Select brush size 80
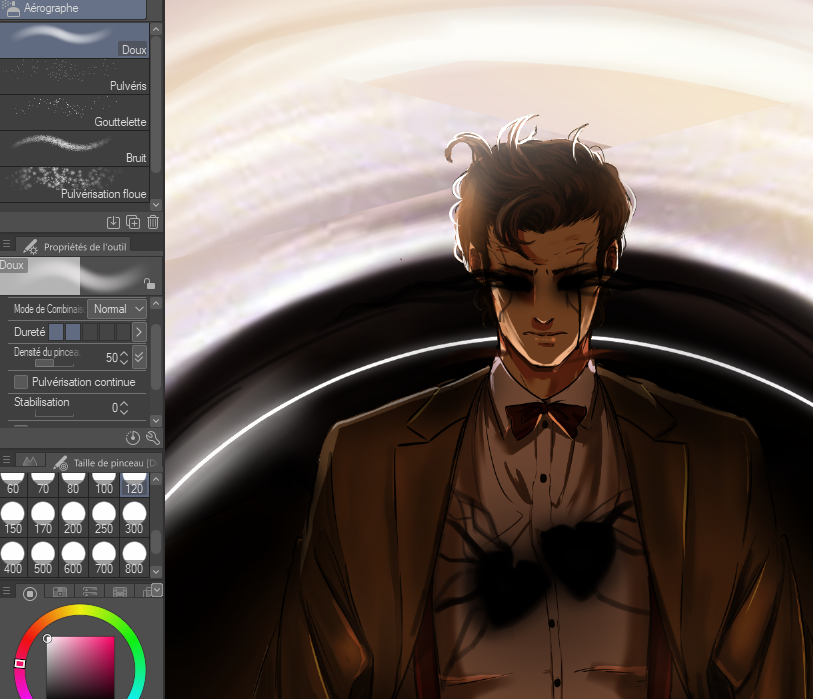The image size is (813, 699). (x=73, y=484)
